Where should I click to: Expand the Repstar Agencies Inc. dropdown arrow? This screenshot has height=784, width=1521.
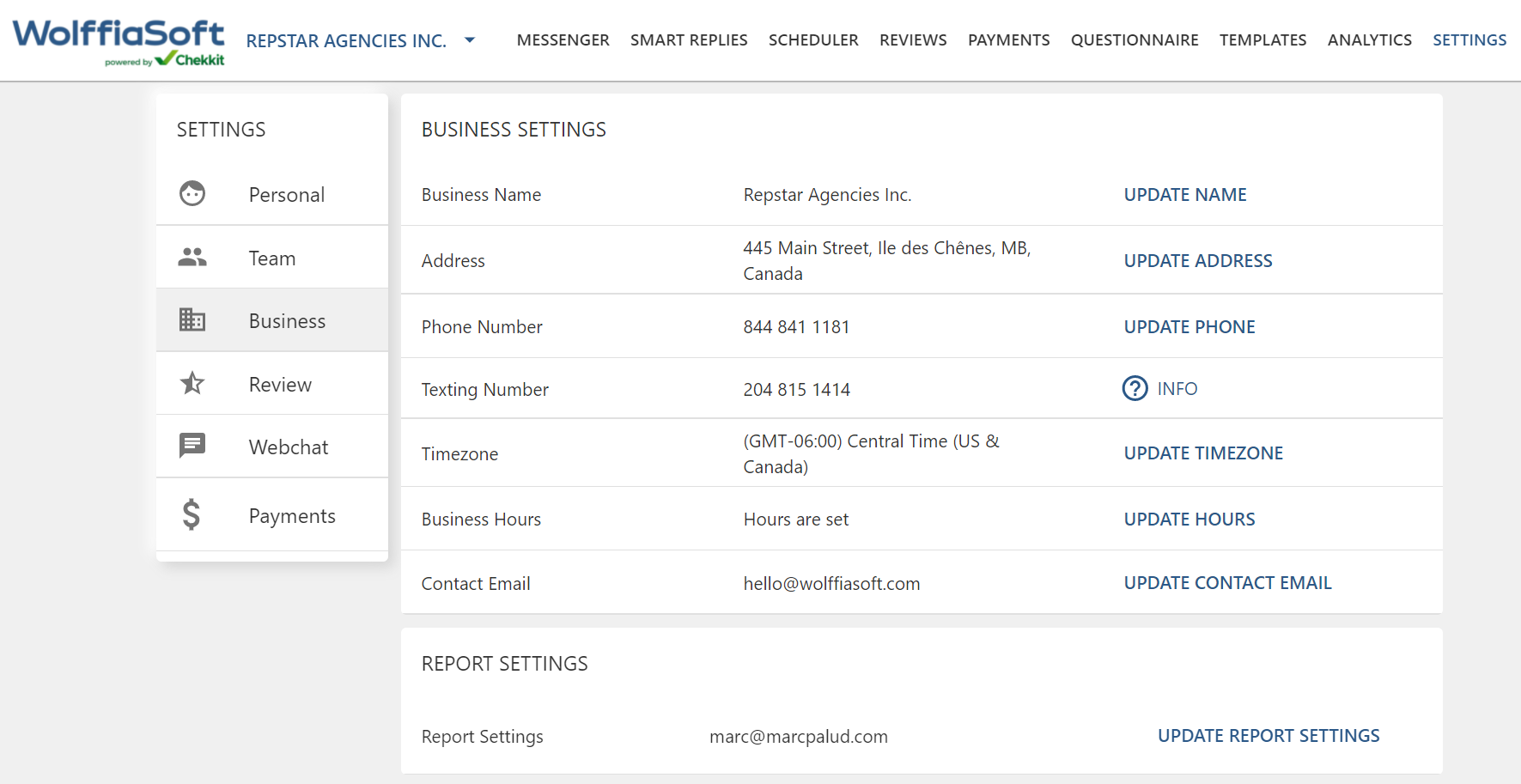pos(470,40)
